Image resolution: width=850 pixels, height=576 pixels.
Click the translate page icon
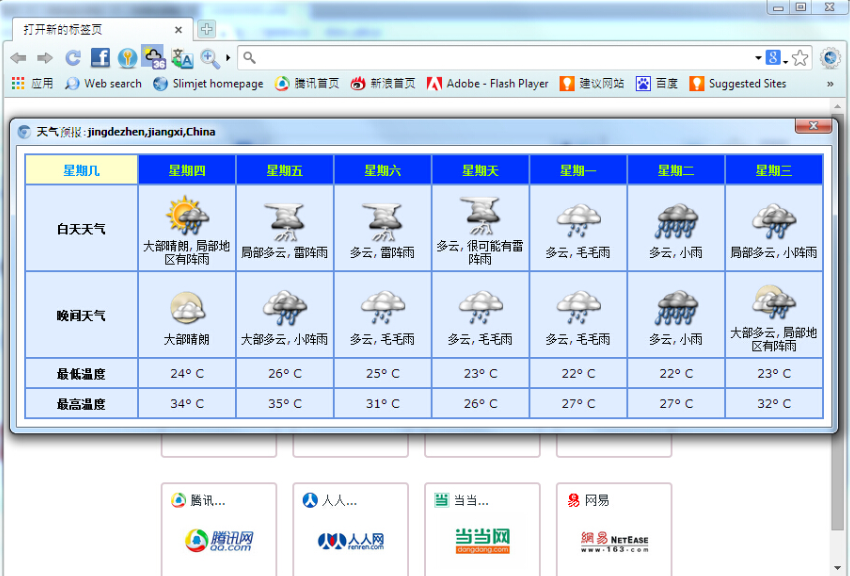[181, 58]
